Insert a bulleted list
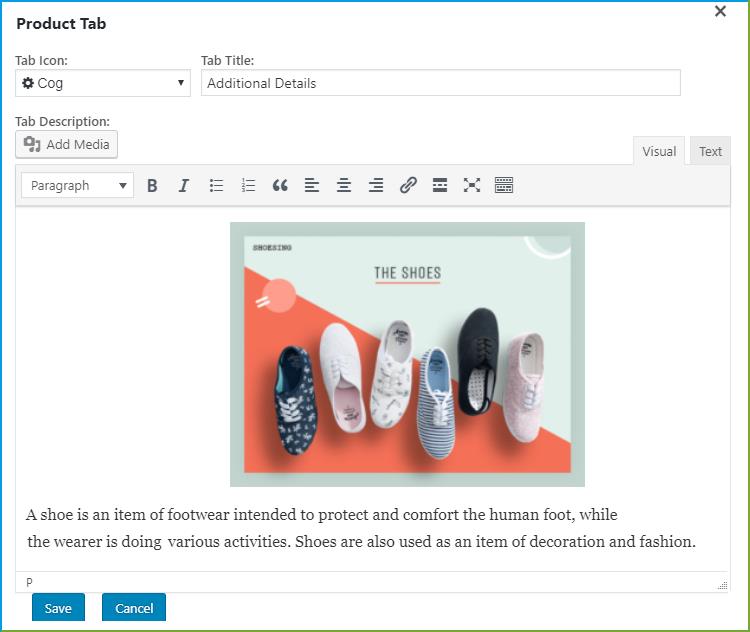Screen dimensions: 750x632 coord(216,185)
